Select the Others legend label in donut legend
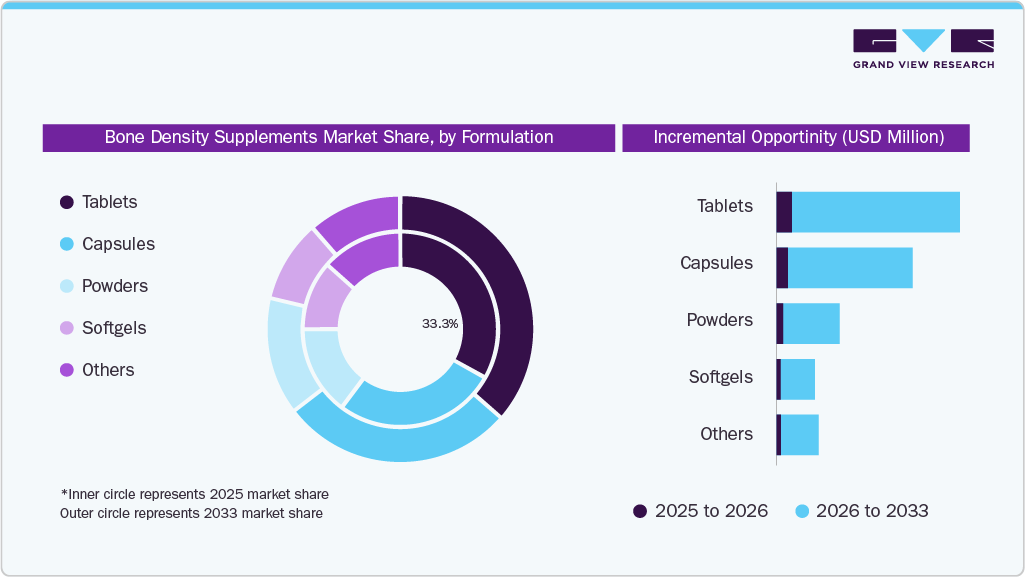Screen dimensions: 1025x577 108,370
